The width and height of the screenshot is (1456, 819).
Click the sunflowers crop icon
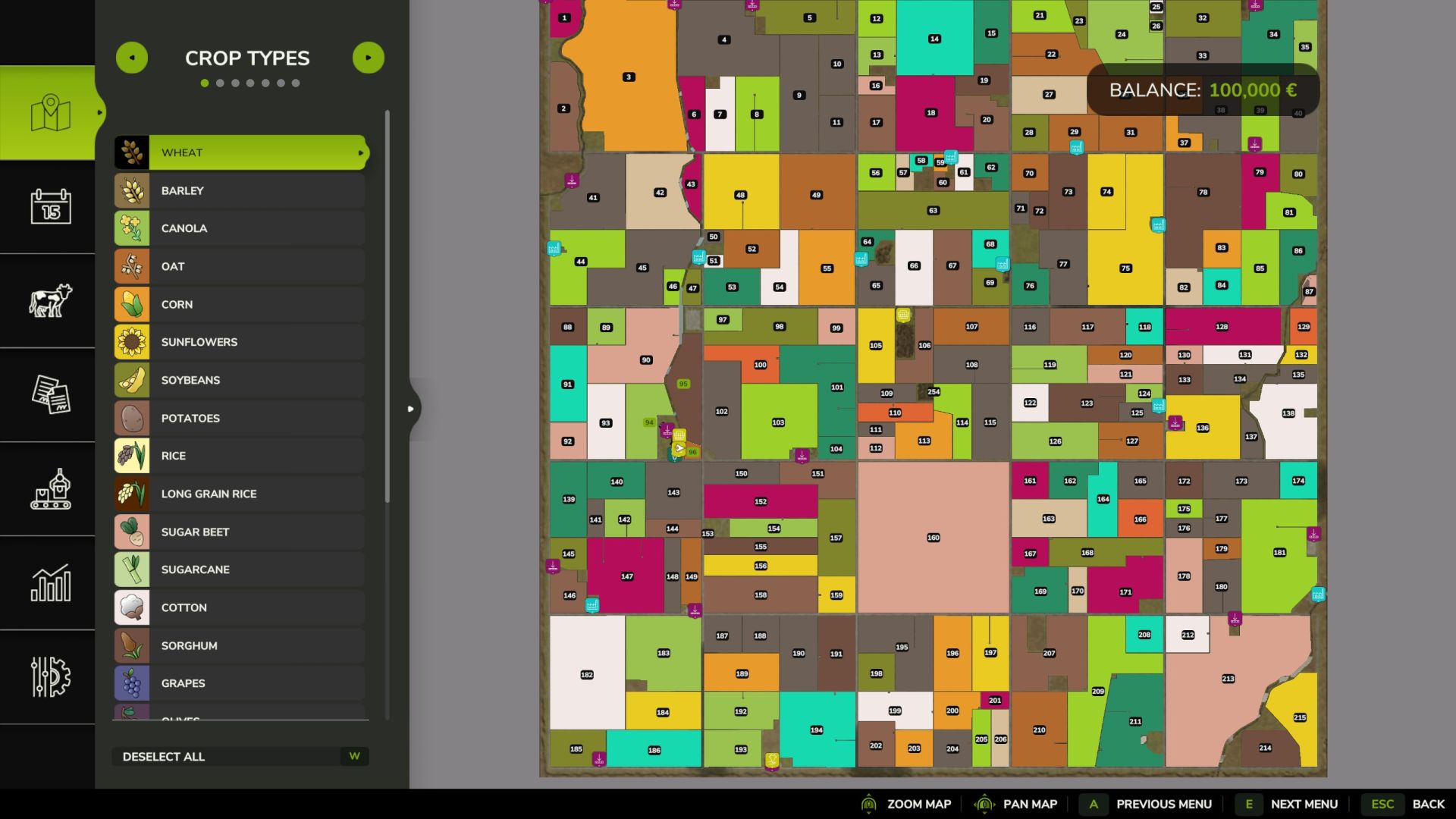point(132,342)
